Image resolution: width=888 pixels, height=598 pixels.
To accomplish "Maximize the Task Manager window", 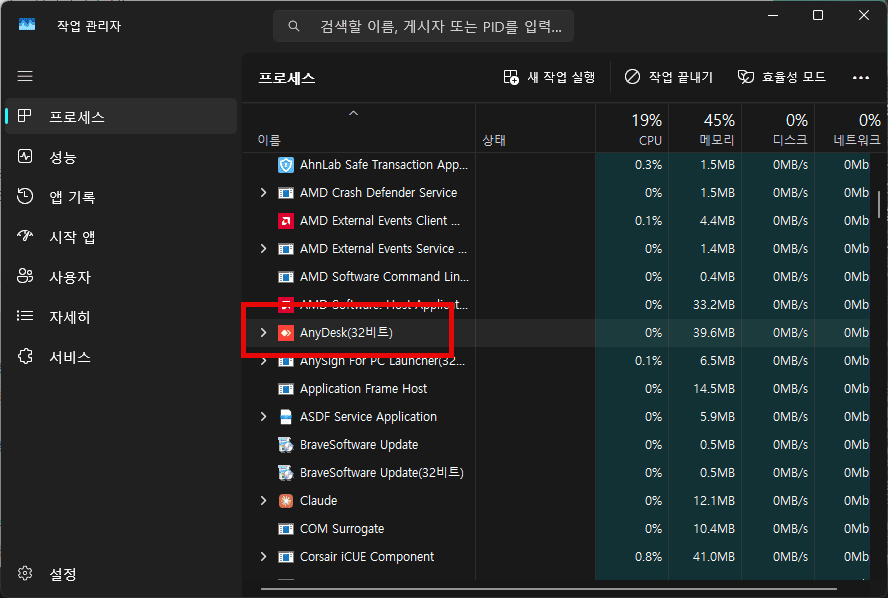I will (x=818, y=15).
